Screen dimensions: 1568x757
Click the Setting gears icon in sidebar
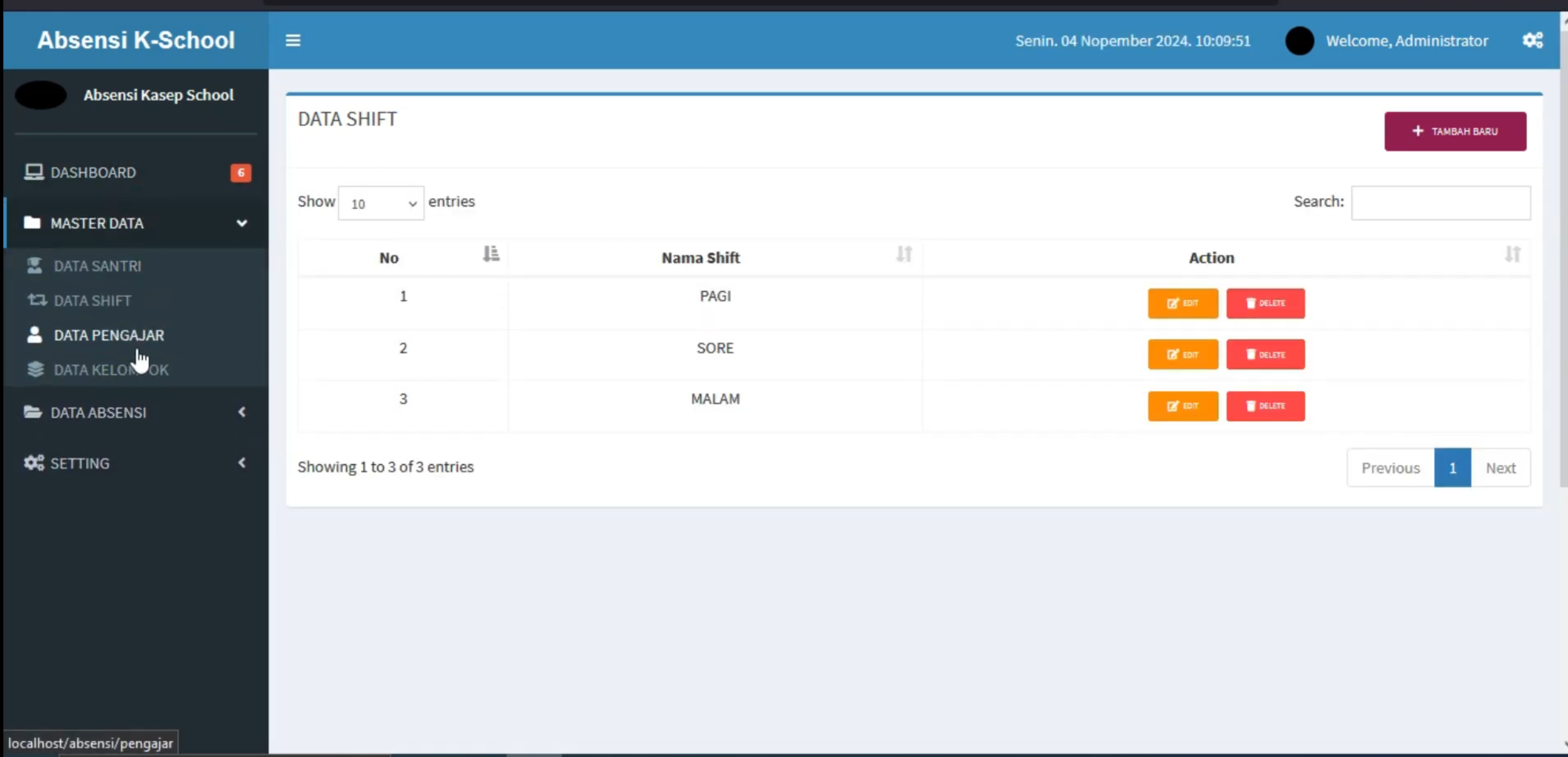tap(34, 462)
